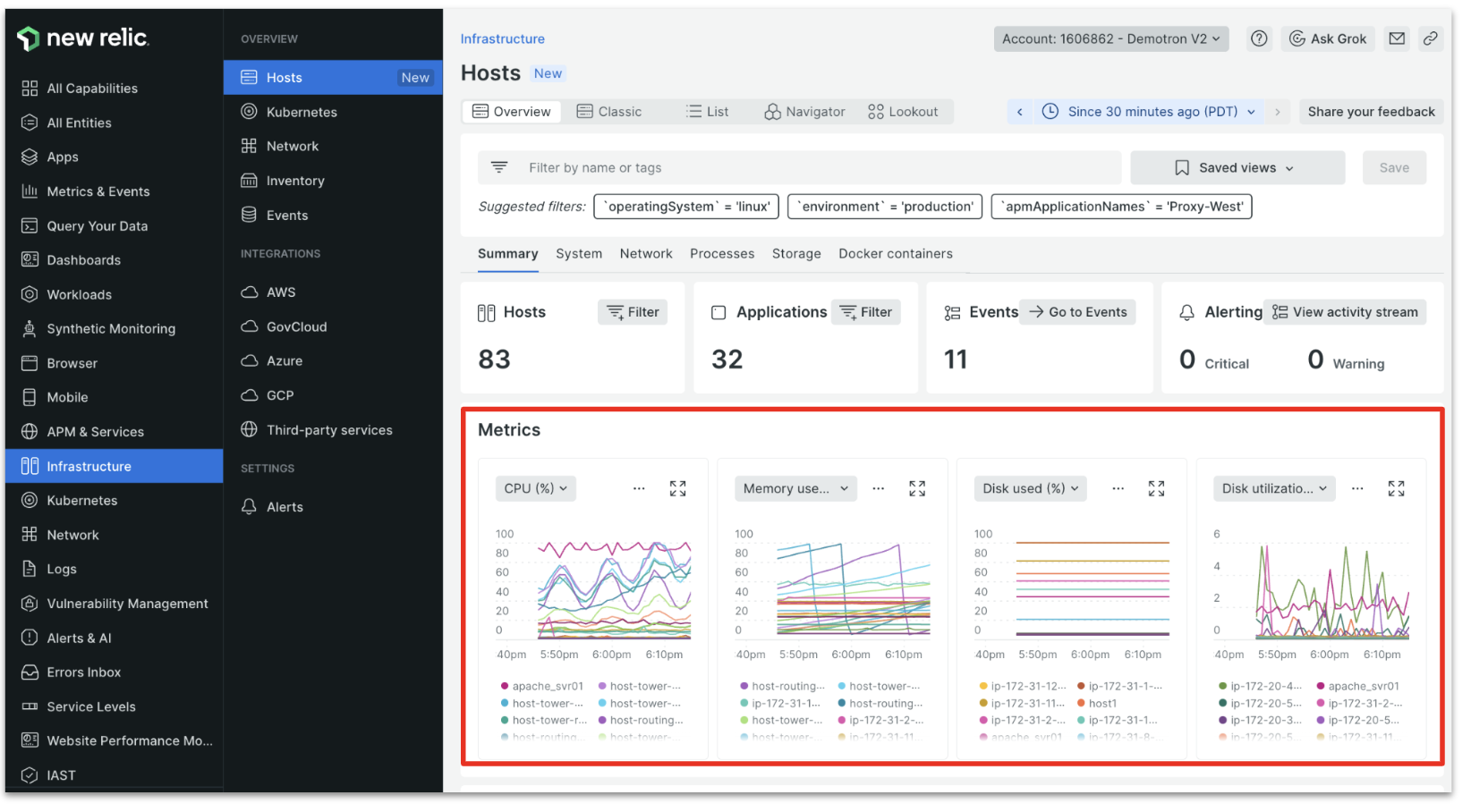Toggle apache_svr01 legend in CPU chart
Viewport: 1471px width, 812px height.
click(542, 686)
